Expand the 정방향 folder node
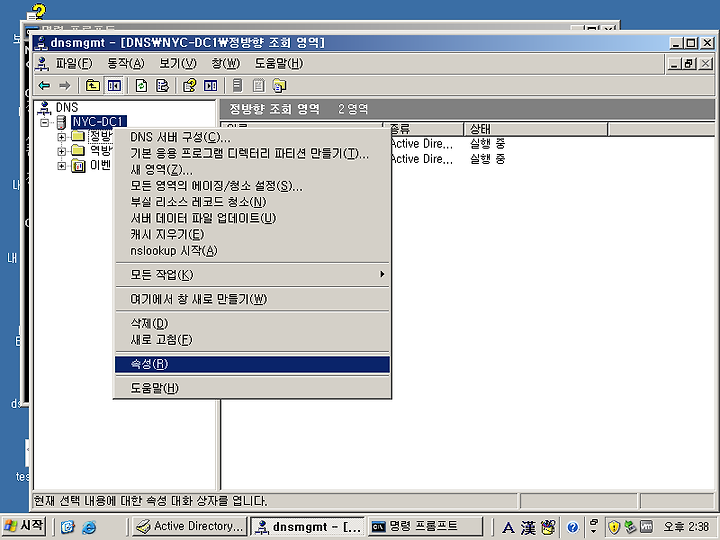This screenshot has height=540, width=720. [x=62, y=137]
